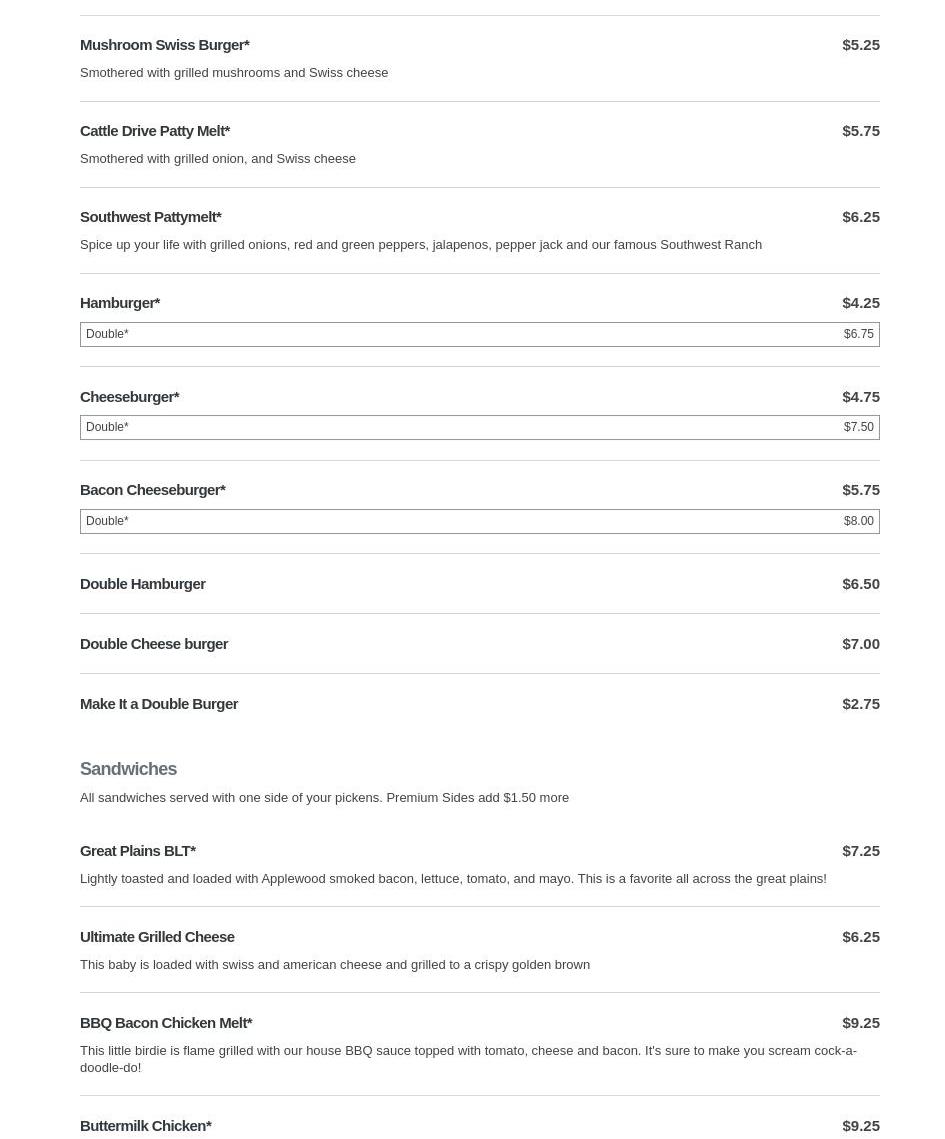
Task: Click the BBQ Bacon Chicken Melt title
Action: (x=166, y=1023)
